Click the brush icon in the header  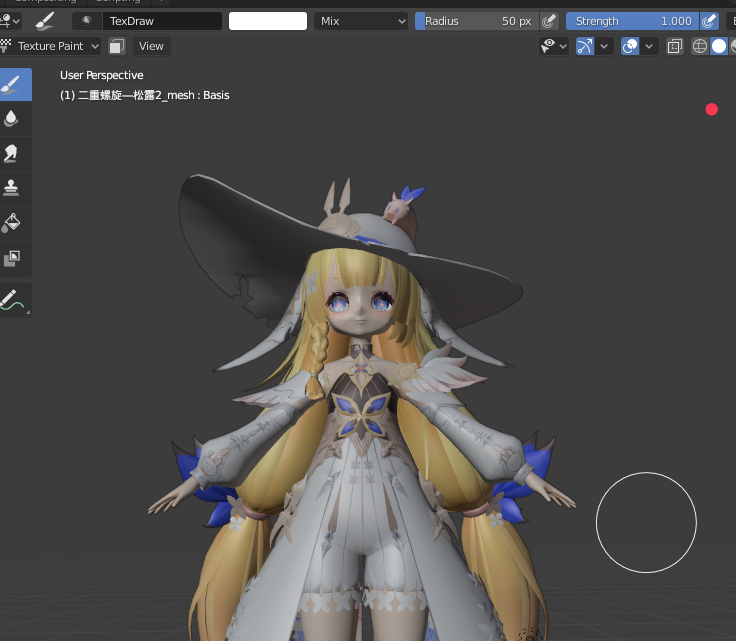pos(46,21)
